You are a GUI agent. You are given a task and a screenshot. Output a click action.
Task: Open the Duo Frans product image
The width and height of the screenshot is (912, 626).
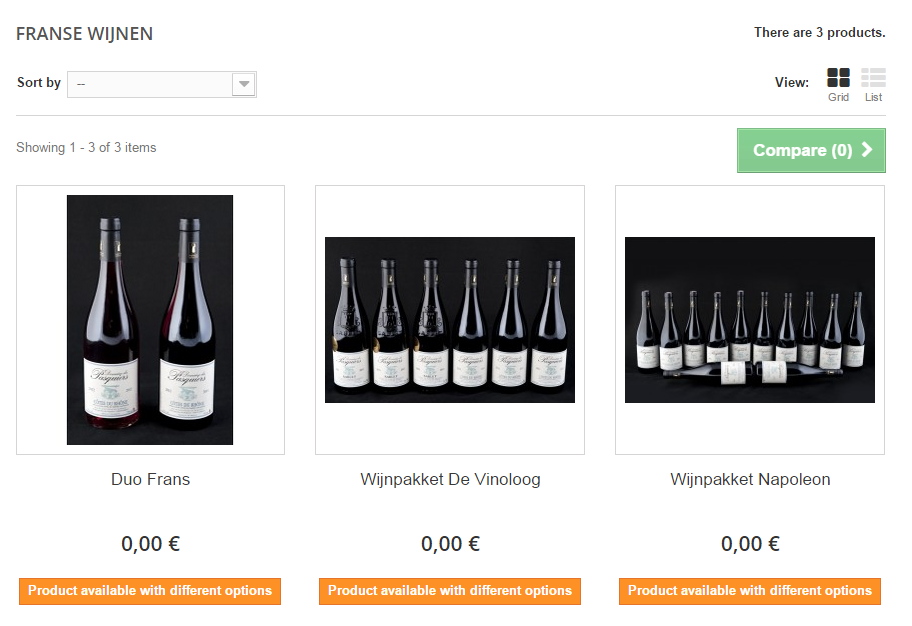[150, 320]
